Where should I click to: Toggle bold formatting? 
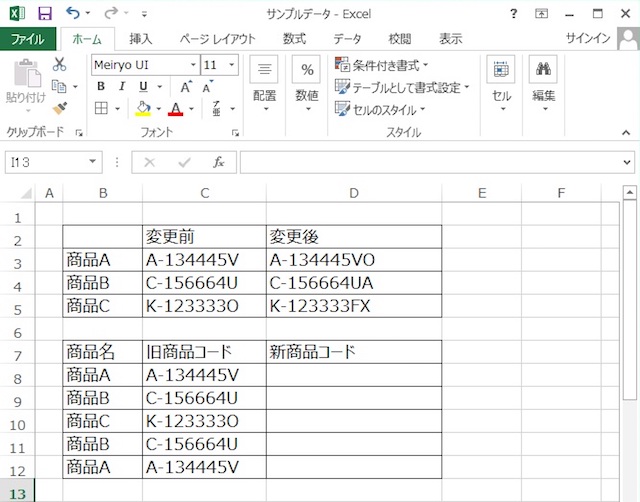(x=101, y=86)
